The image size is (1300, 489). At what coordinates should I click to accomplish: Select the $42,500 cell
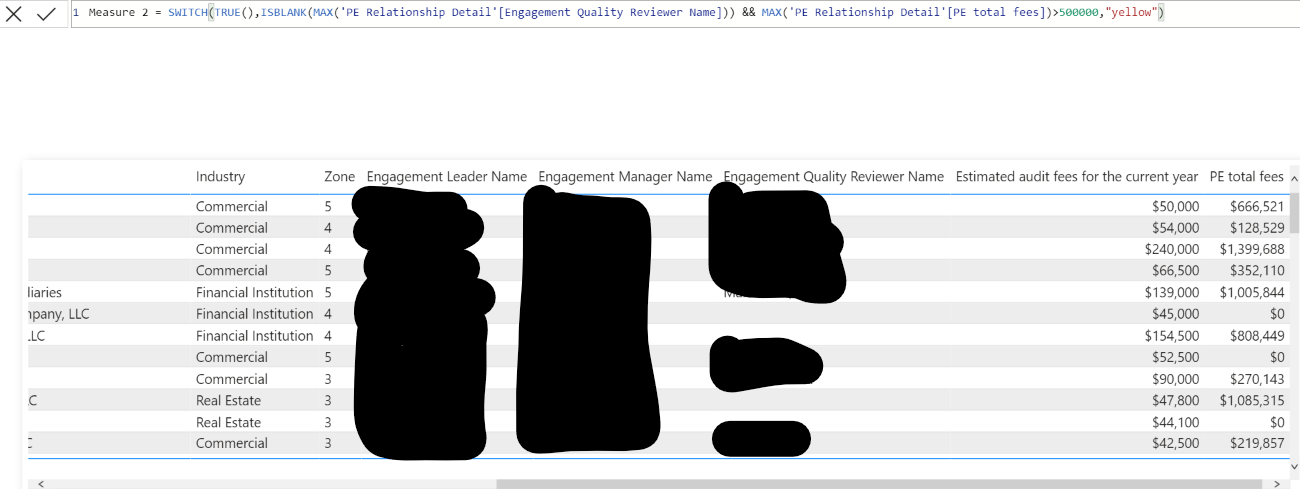point(1175,444)
